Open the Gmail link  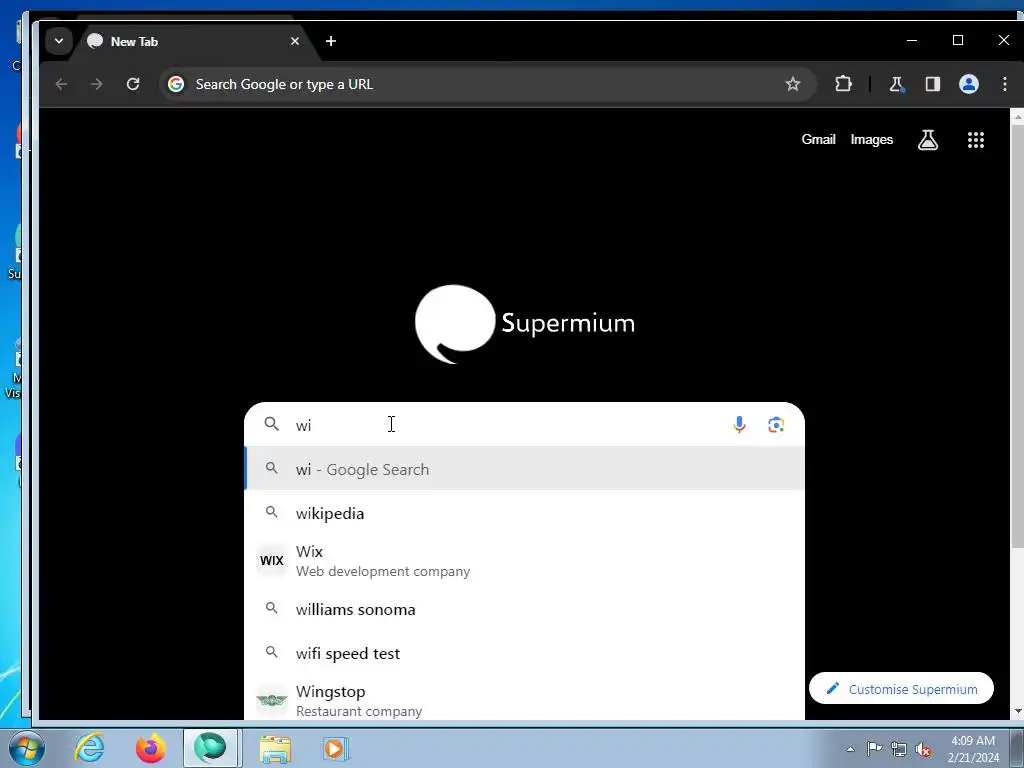818,140
